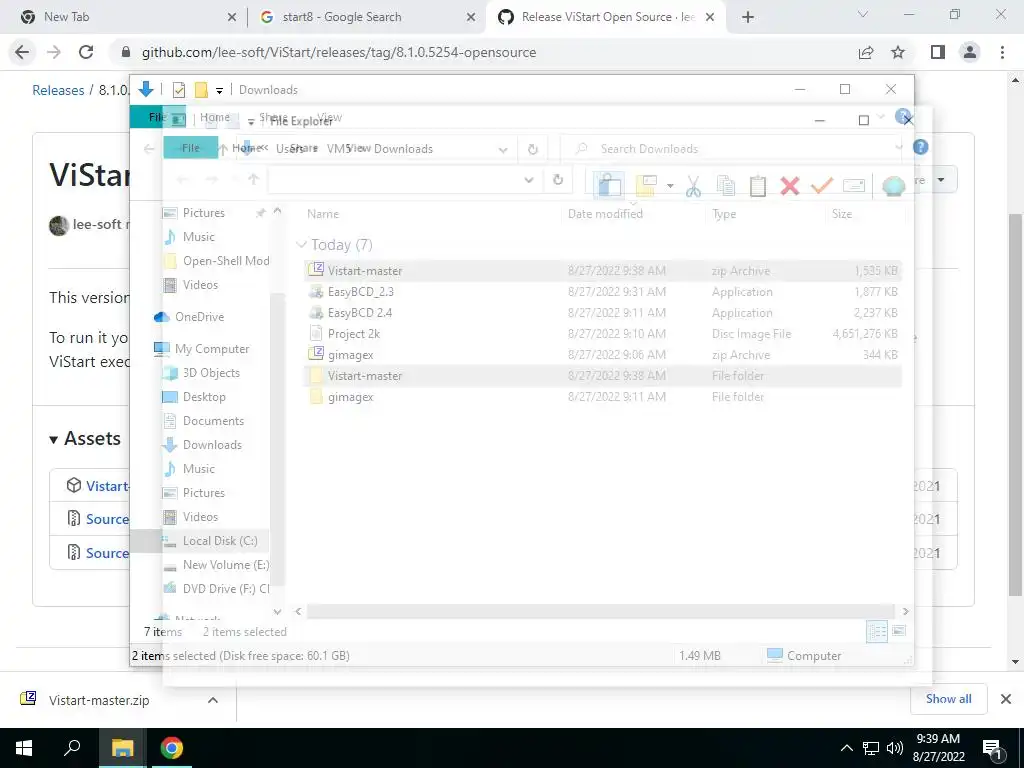The width and height of the screenshot is (1024, 768).
Task: Switch to large icons view layout
Action: coord(899,631)
